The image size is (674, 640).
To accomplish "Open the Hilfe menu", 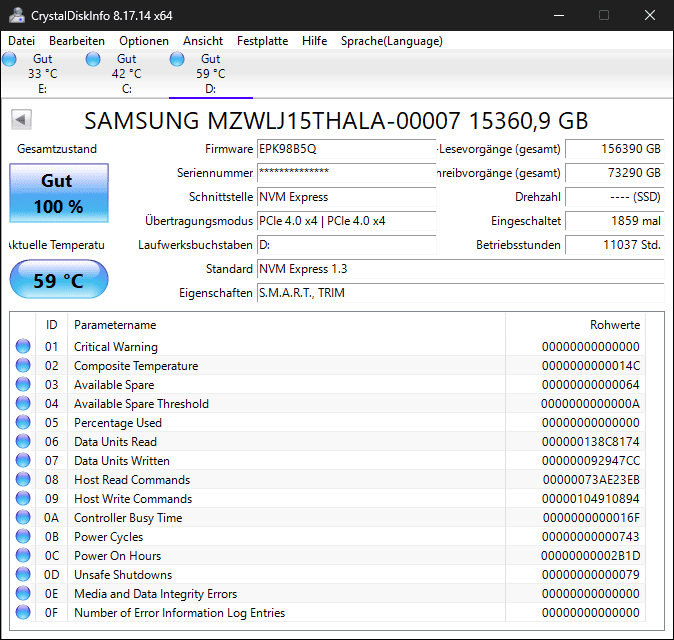I will point(315,41).
